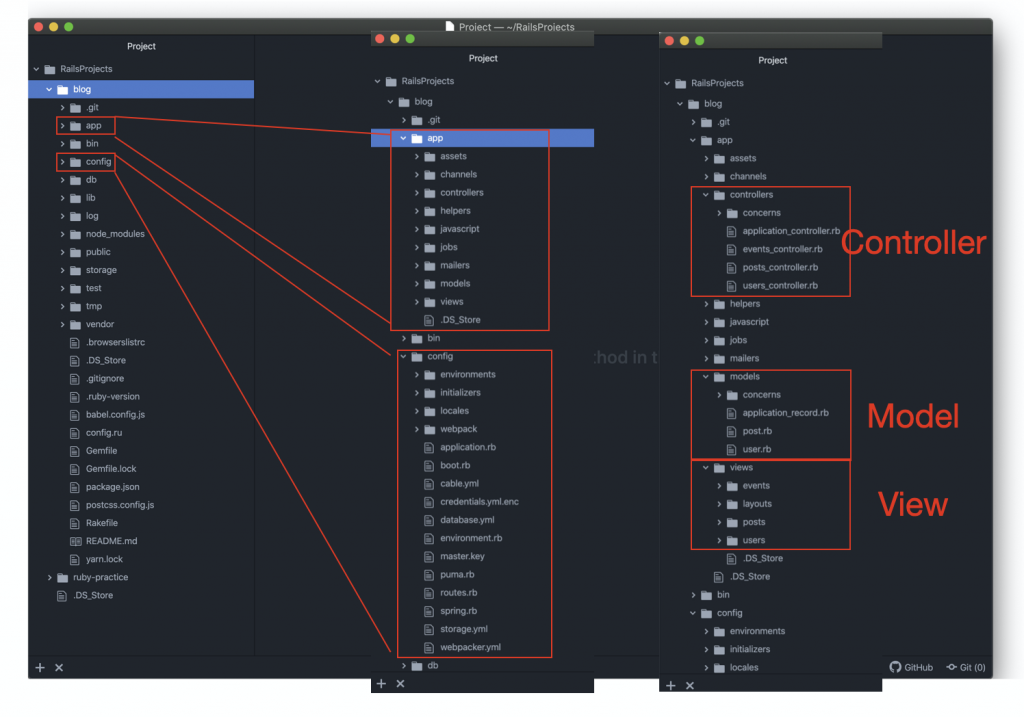This screenshot has width=1024, height=717.
Task: Click the plus icon in the right window footer
Action: 671,685
